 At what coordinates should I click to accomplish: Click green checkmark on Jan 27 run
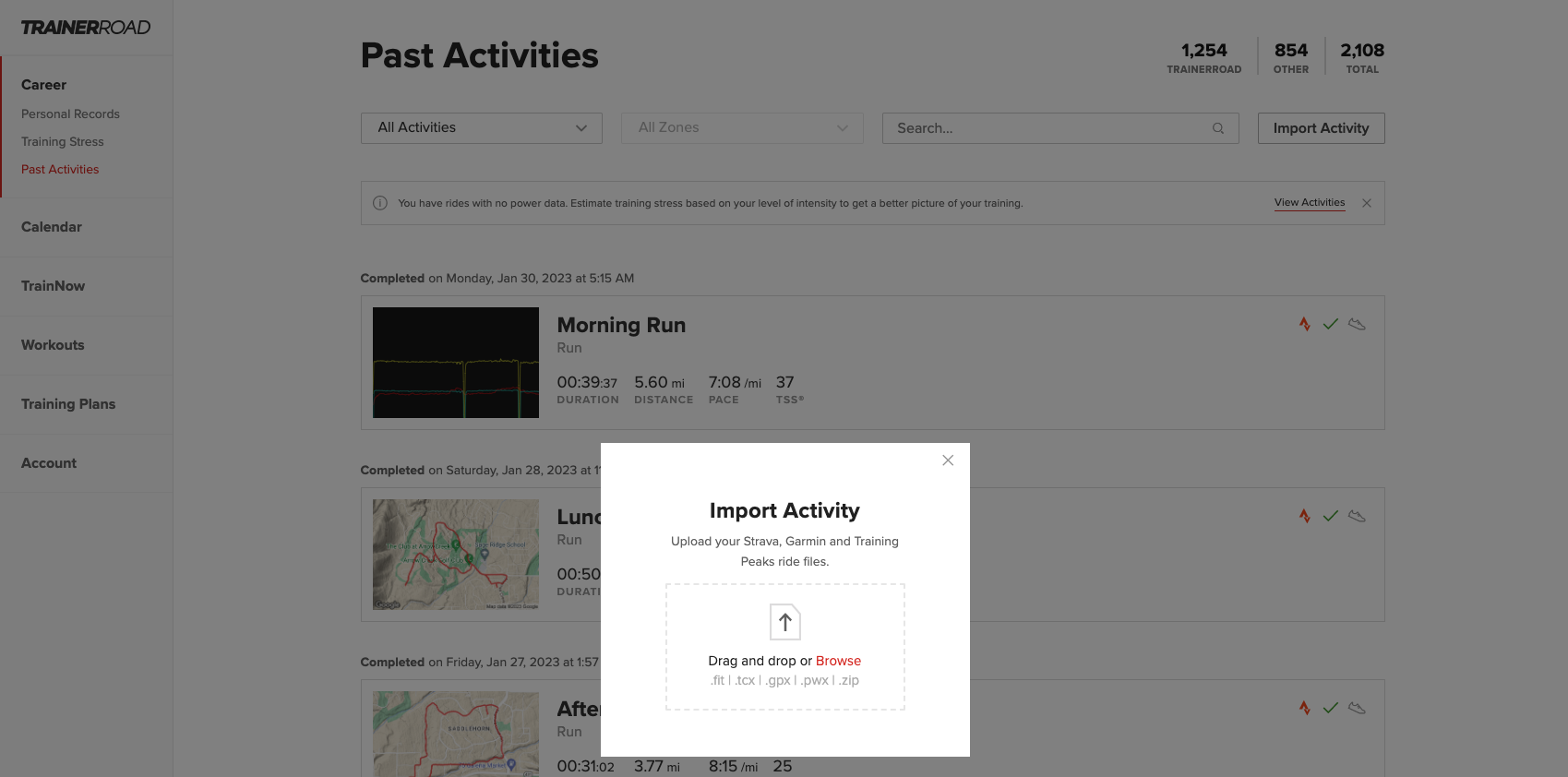click(1331, 708)
